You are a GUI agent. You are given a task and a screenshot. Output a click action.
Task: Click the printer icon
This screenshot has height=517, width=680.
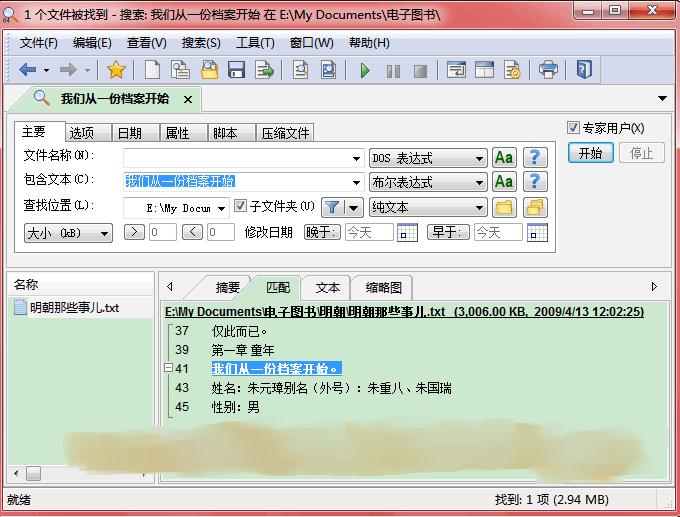point(548,69)
